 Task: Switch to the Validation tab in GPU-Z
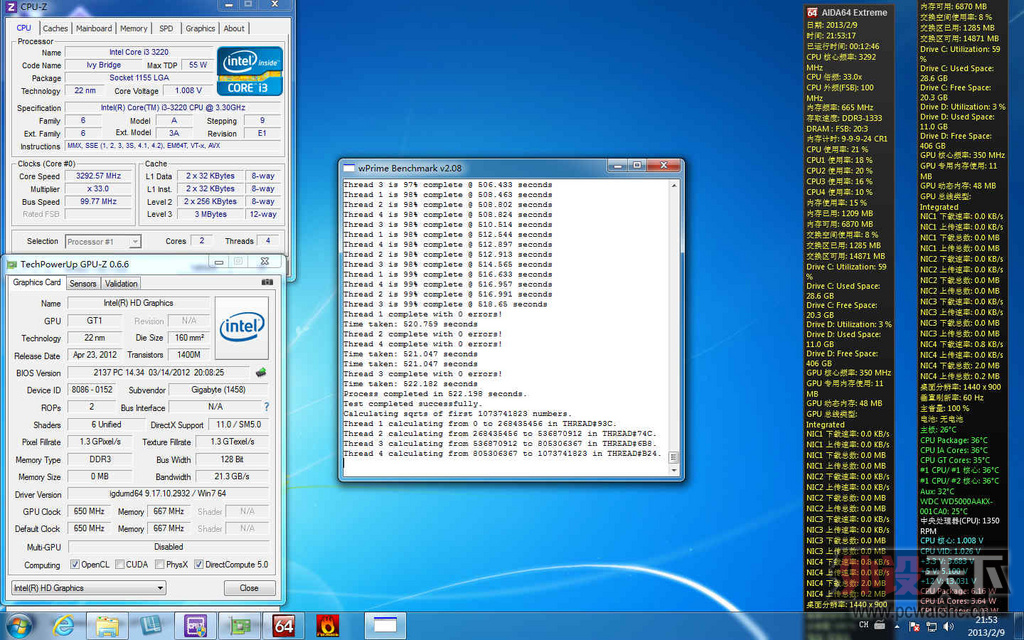tap(121, 283)
